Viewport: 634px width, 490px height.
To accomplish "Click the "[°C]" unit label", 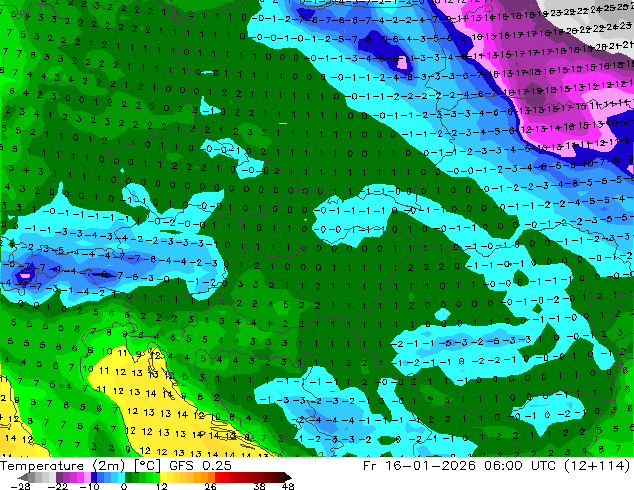I will [147, 466].
